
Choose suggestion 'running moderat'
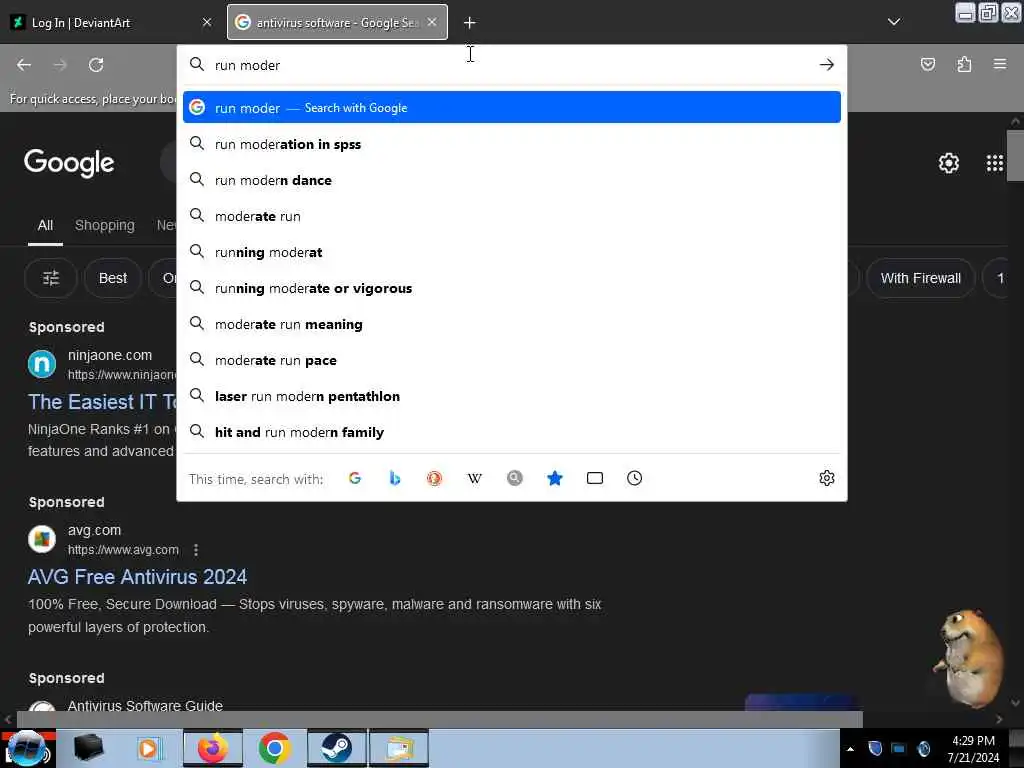[512, 251]
